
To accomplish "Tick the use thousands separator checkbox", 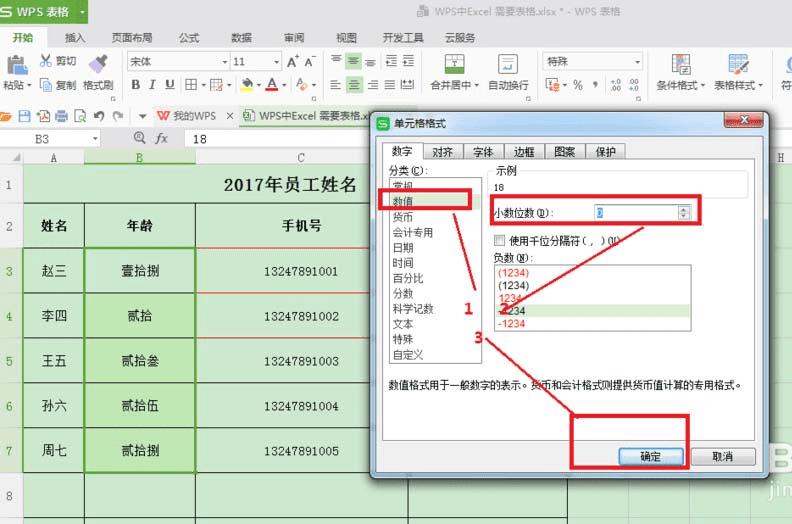I will coord(500,240).
